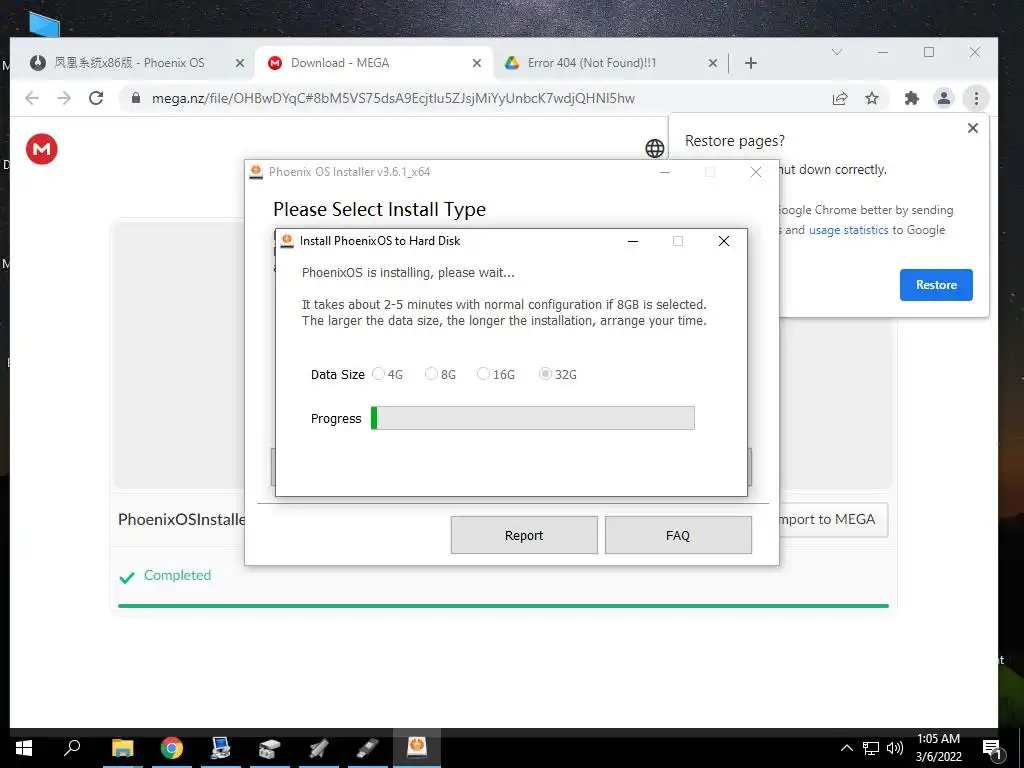The height and width of the screenshot is (768, 1024).
Task: Click the desktop icon above Chrome window
Action: pos(44,25)
